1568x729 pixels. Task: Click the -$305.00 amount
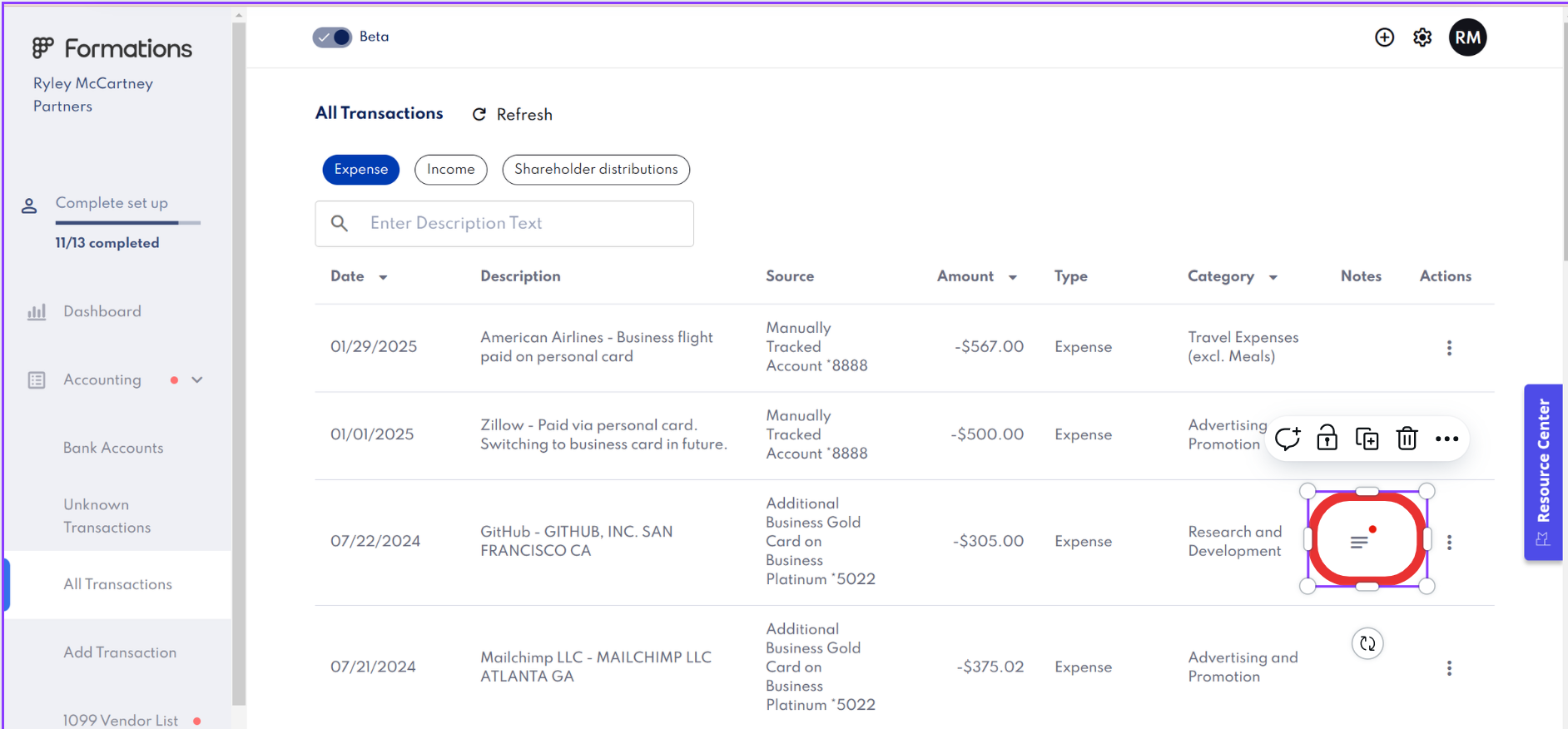[x=988, y=541]
